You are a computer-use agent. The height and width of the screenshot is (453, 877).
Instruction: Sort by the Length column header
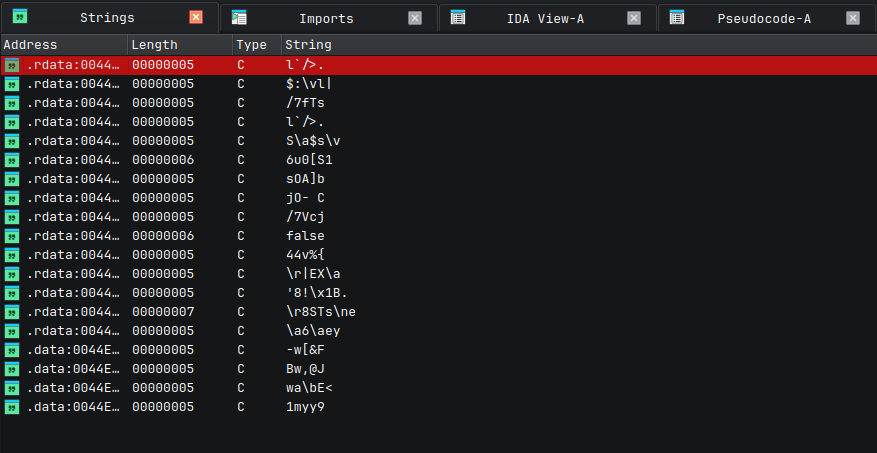pyautogui.click(x=180, y=45)
